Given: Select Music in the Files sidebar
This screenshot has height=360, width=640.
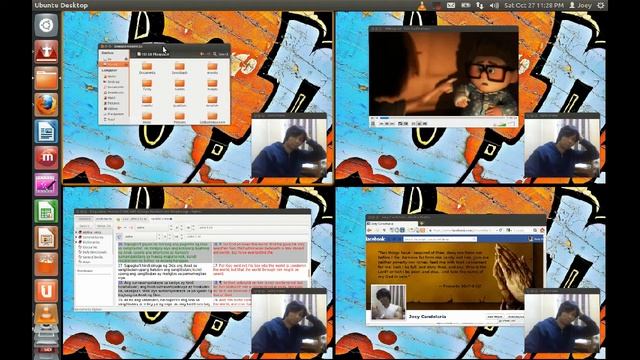Looking at the screenshot, I should click(111, 98).
